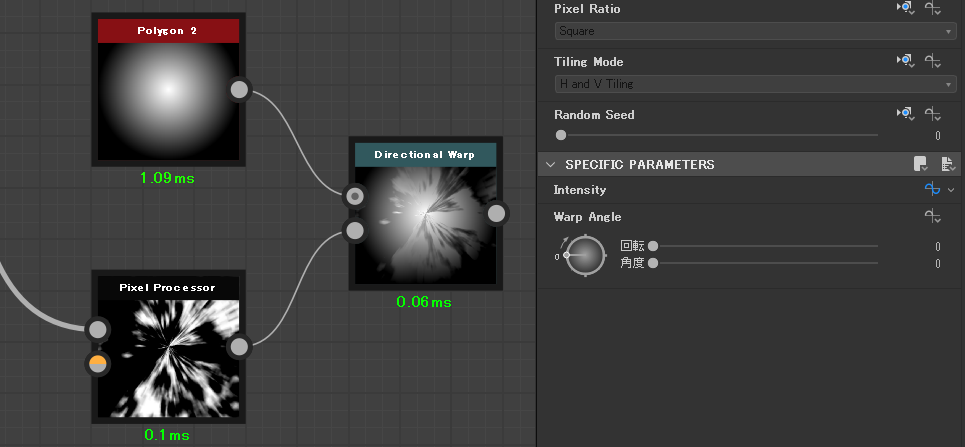
Task: Click the 0.06 ms timing label
Action: click(423, 302)
